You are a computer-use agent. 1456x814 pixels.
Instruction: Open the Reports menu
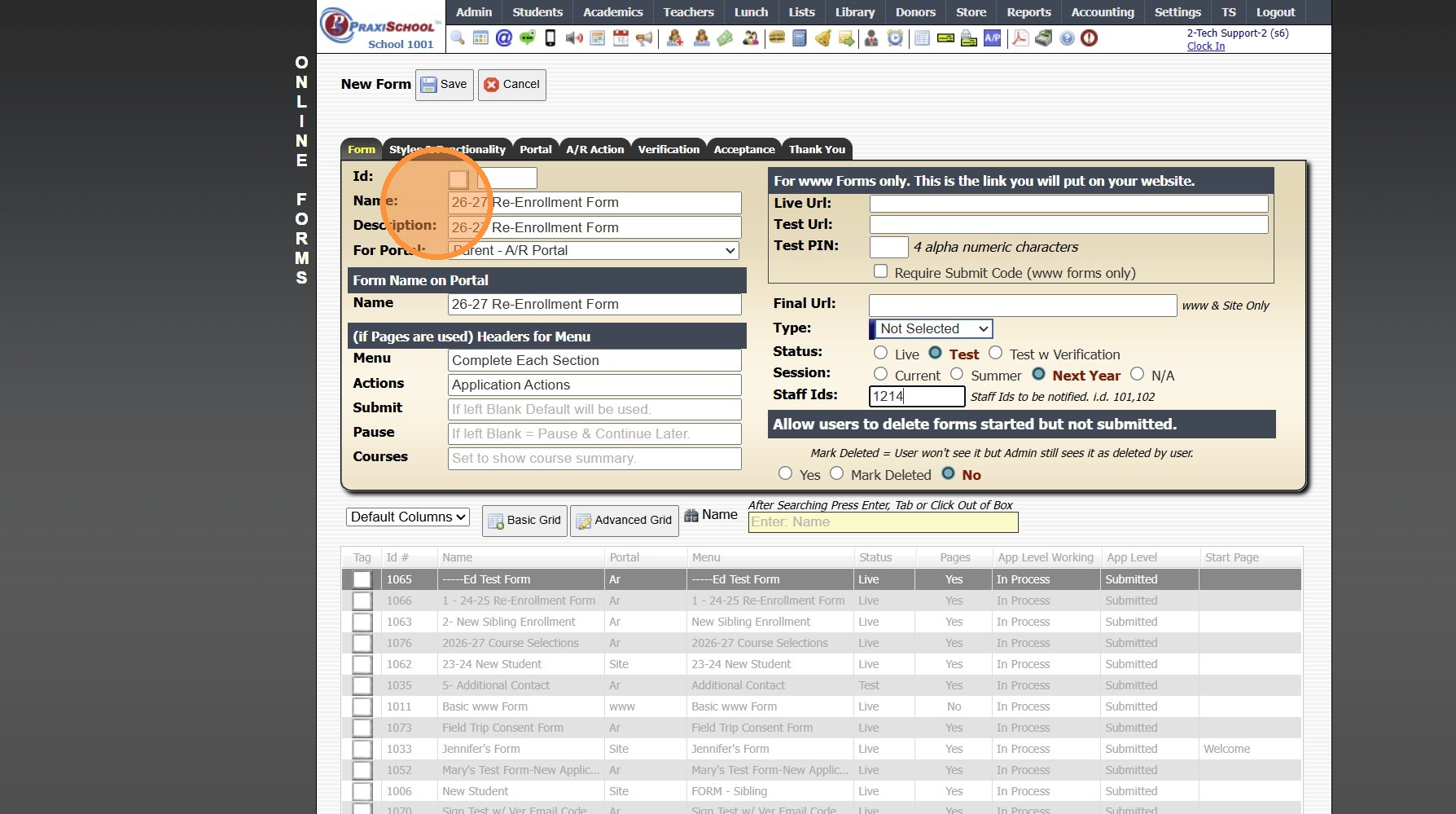[x=1028, y=12]
